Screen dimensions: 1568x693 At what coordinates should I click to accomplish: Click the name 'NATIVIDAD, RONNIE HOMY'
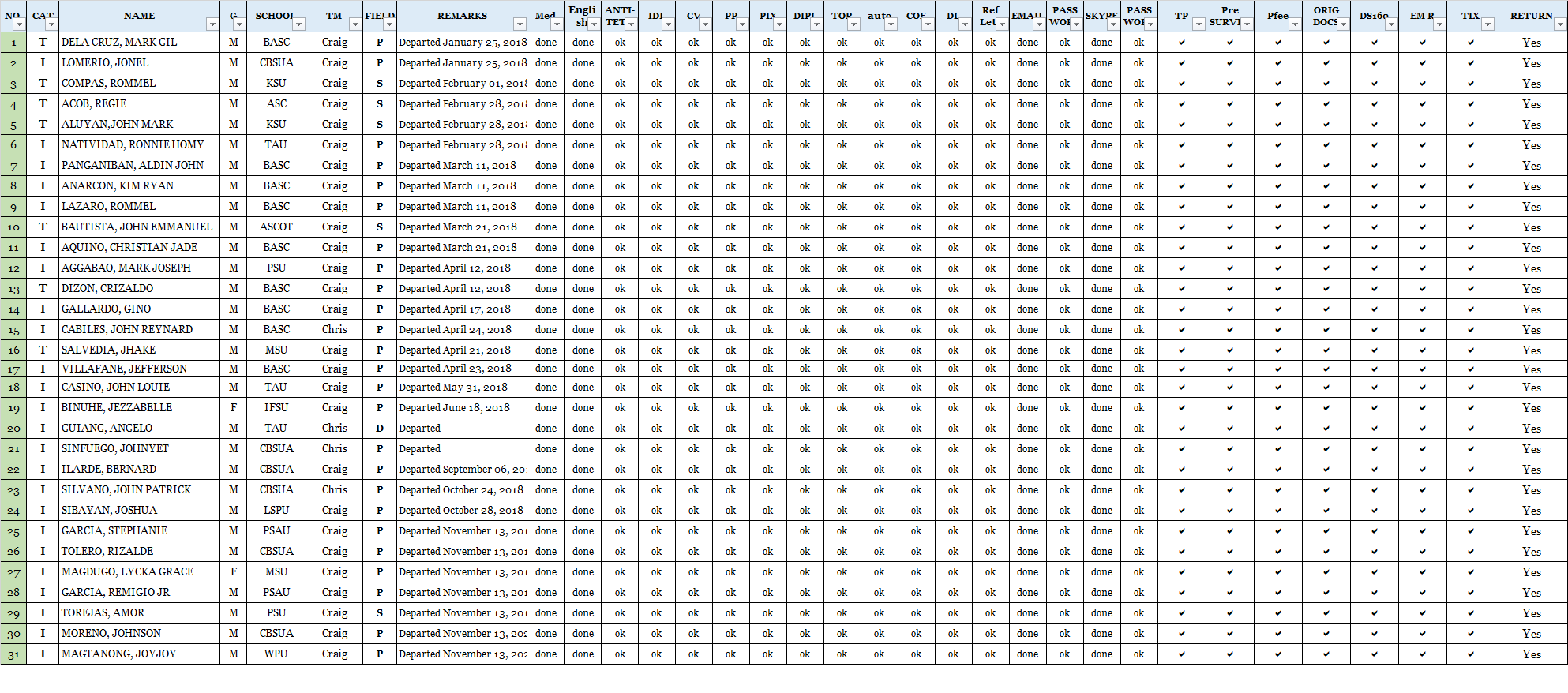(x=139, y=145)
